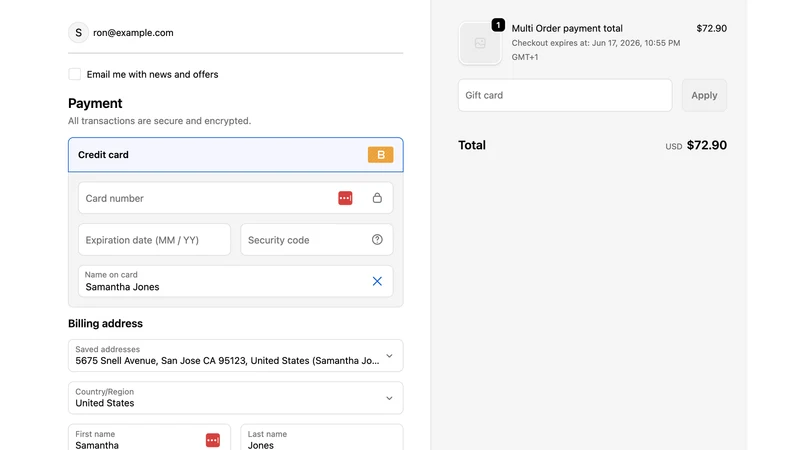Clear the Name on card with X icon
This screenshot has height=450, width=800.
377,281
